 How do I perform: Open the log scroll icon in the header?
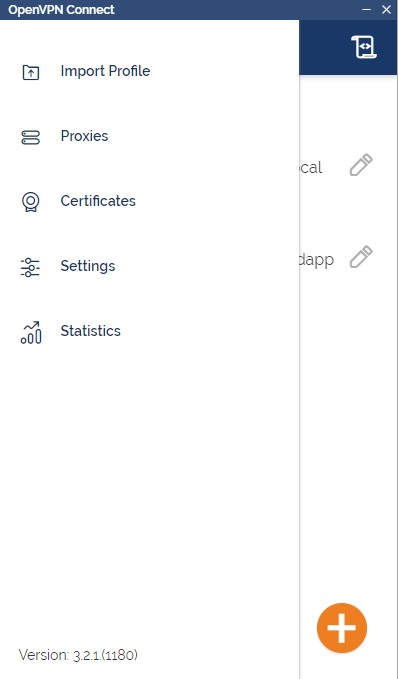(364, 47)
